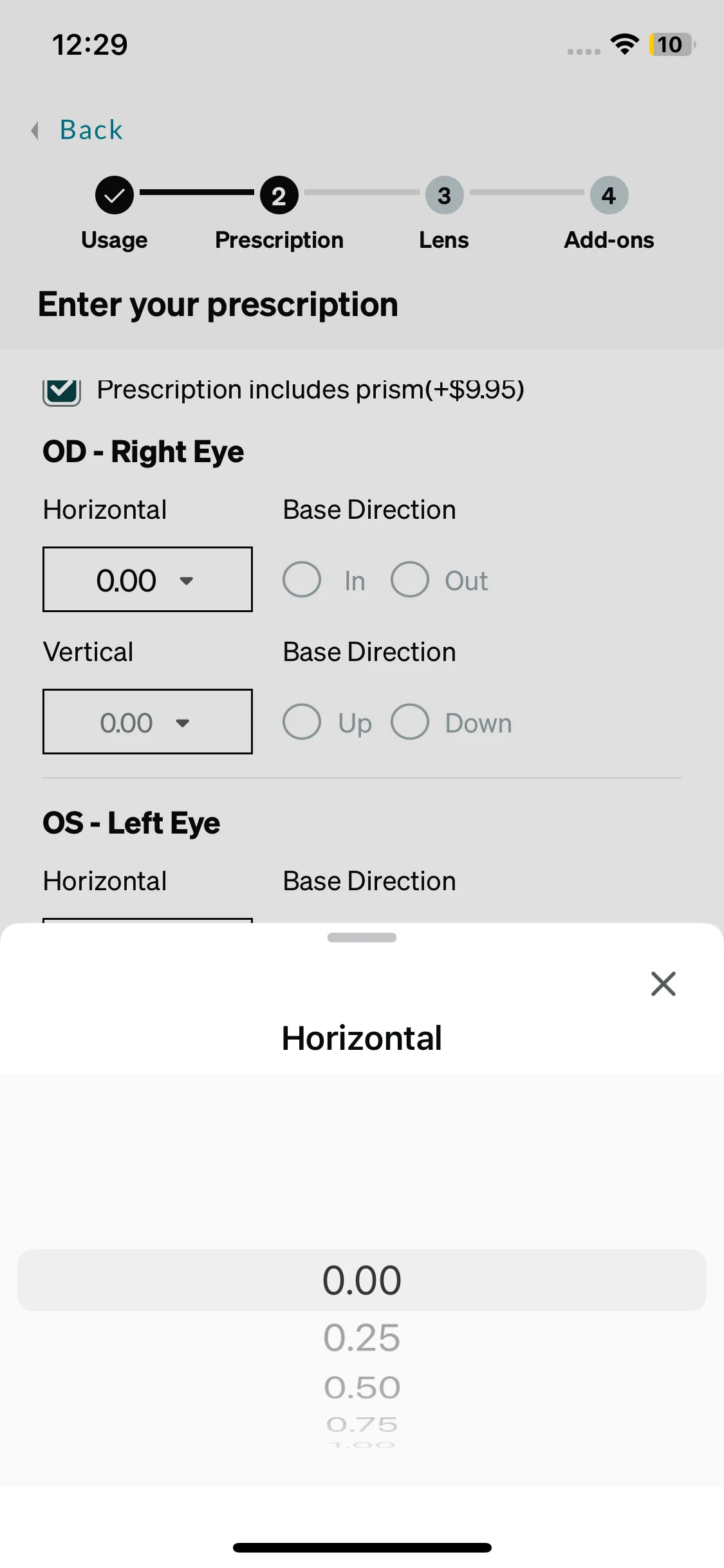Tap the completed Usage step checkmark
Image resolution: width=724 pixels, height=1568 pixels.
(115, 195)
